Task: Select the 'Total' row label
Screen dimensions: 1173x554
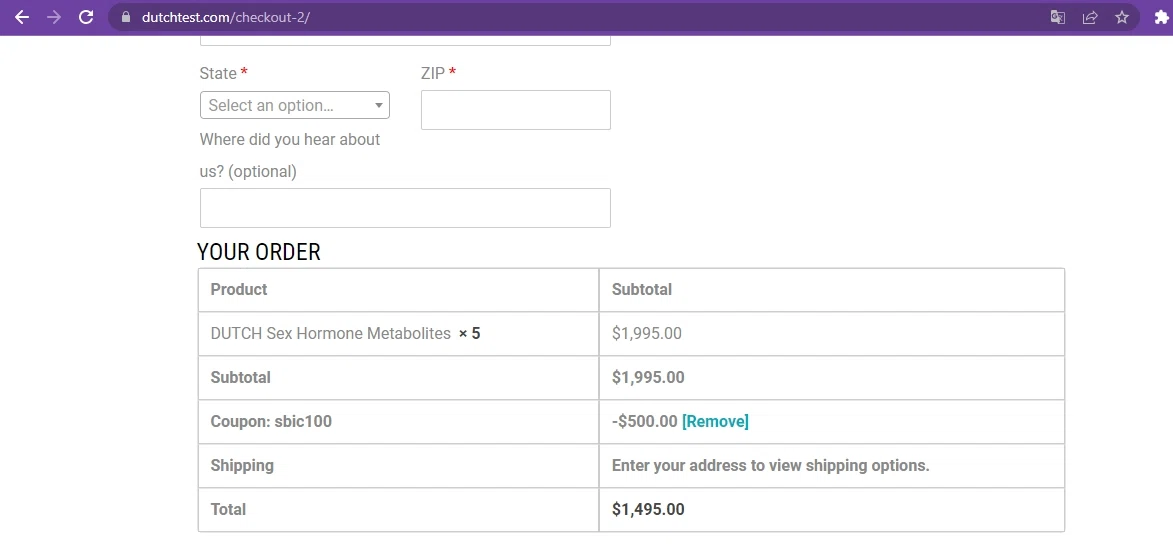Action: click(x=228, y=509)
